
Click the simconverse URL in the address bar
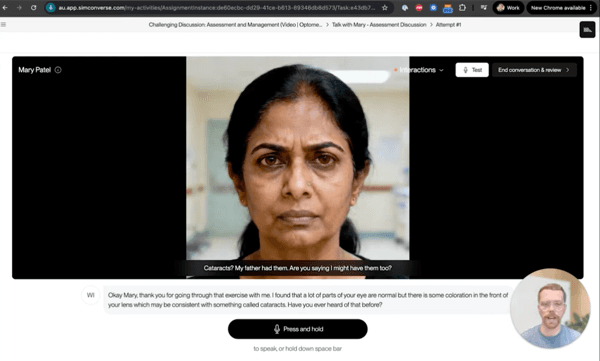[216, 8]
